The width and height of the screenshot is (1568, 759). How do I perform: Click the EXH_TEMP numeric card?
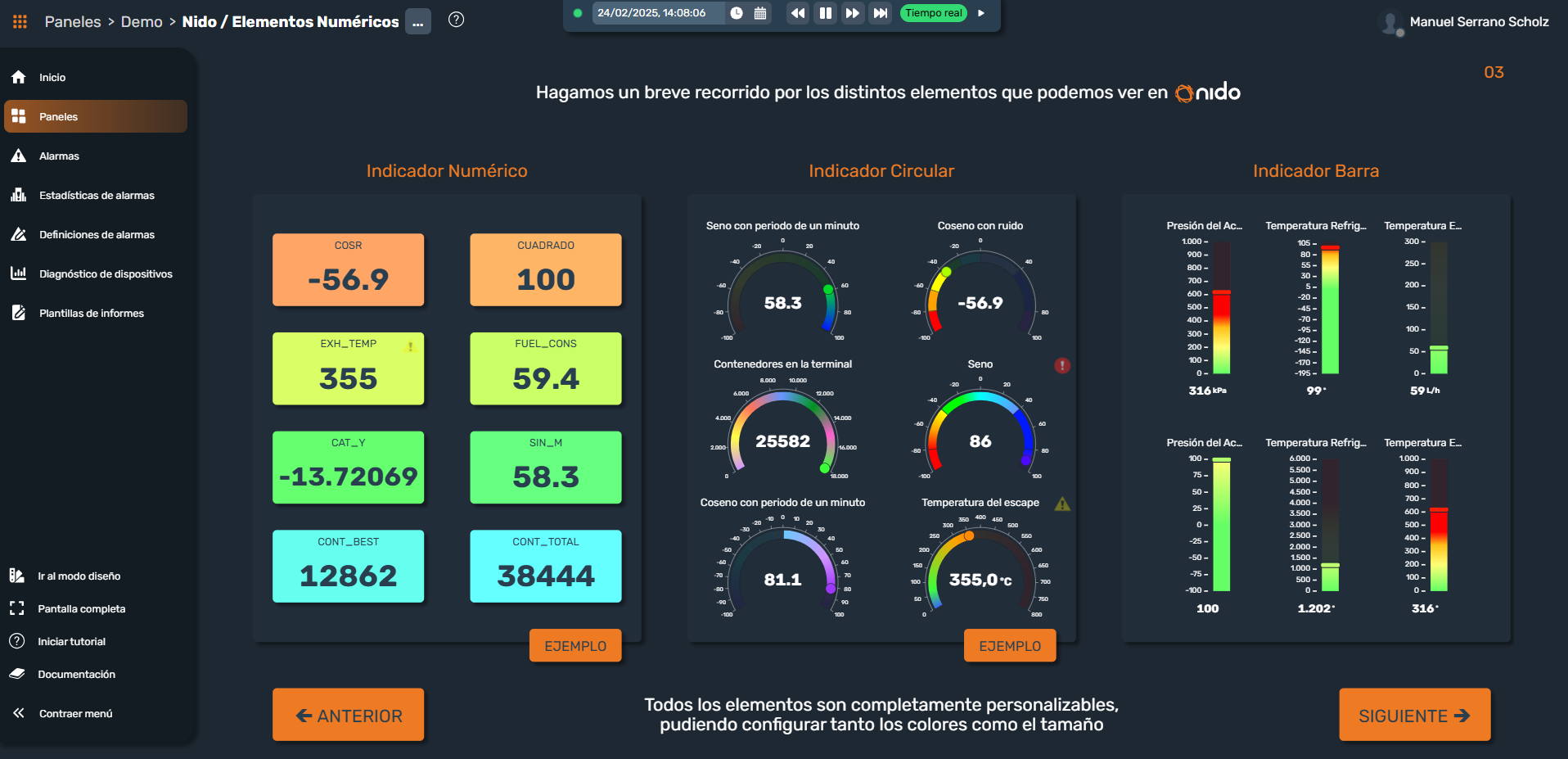(349, 368)
